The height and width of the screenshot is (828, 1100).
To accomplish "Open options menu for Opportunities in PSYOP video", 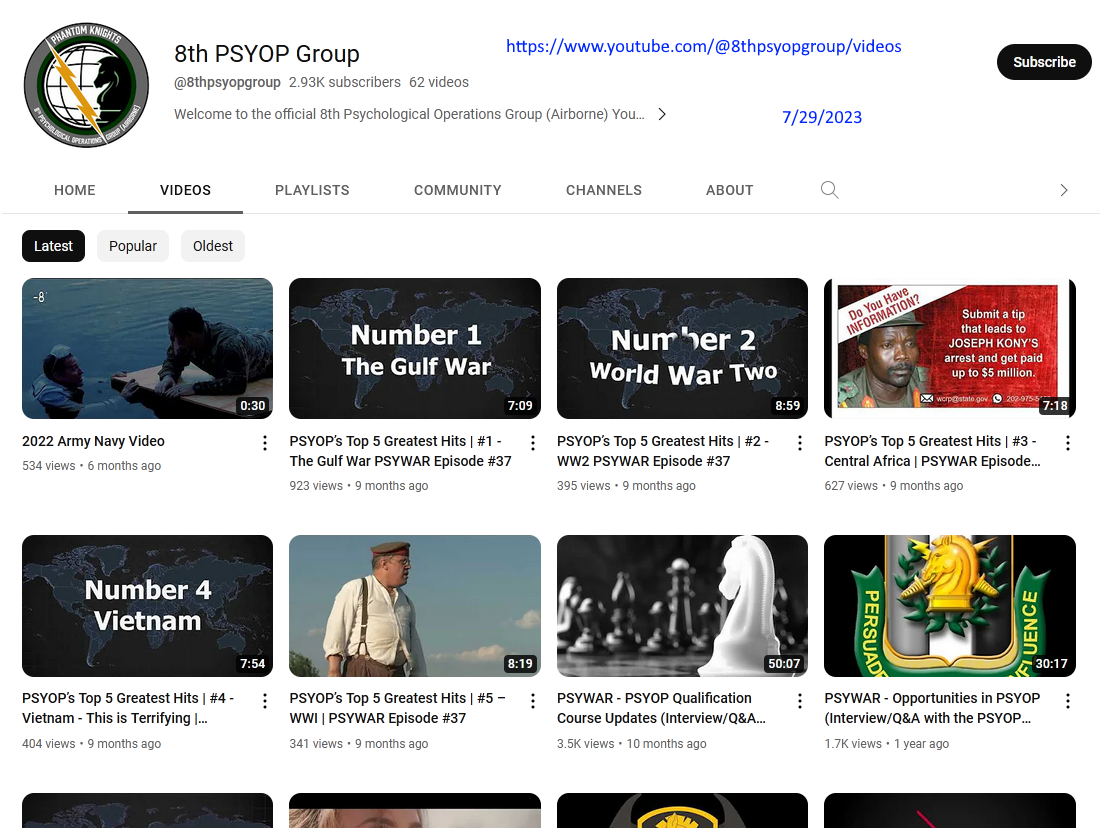I will 1067,700.
